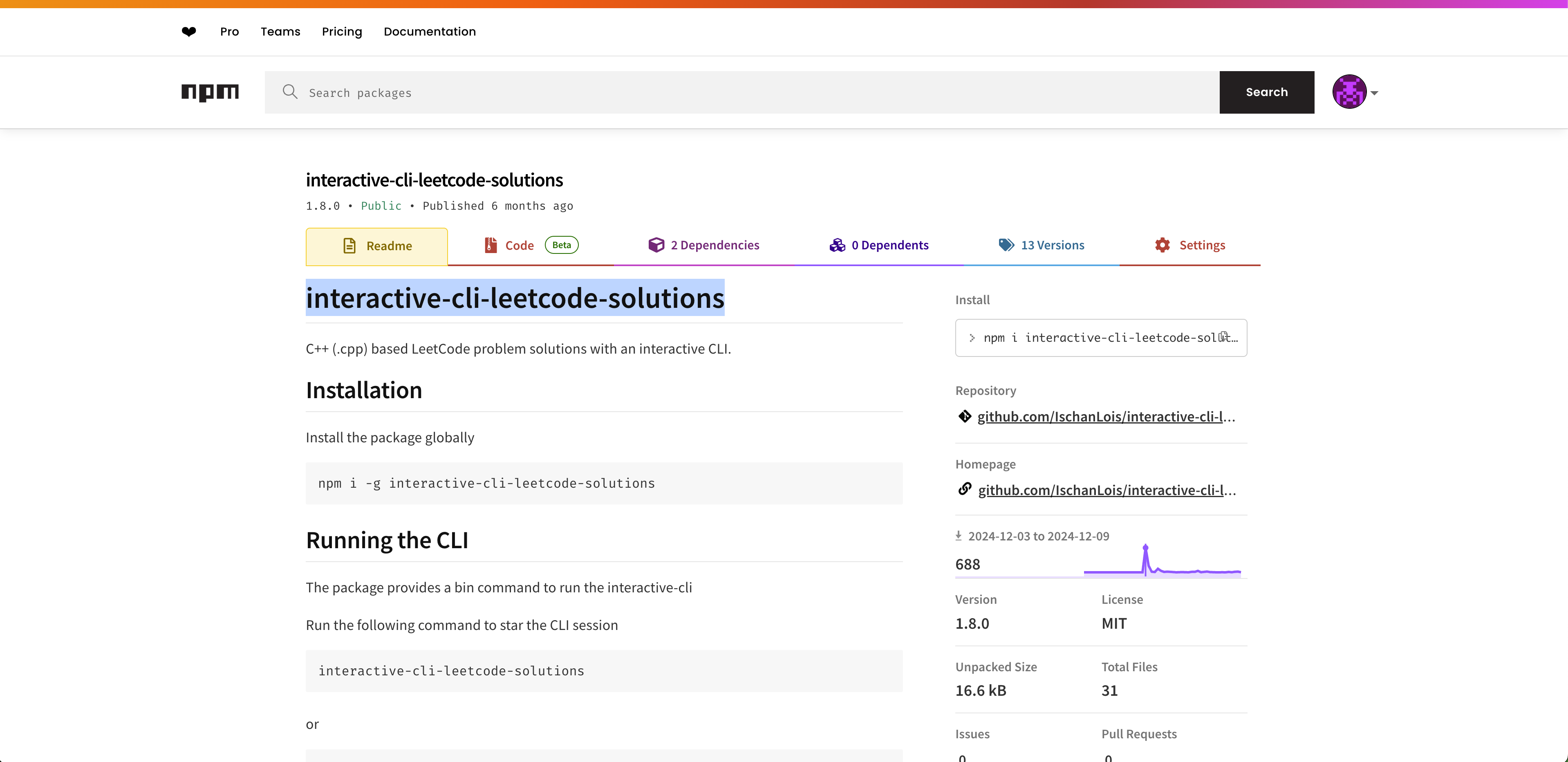Viewport: 1568px width, 762px height.
Task: Click the Code zip file icon
Action: point(491,245)
